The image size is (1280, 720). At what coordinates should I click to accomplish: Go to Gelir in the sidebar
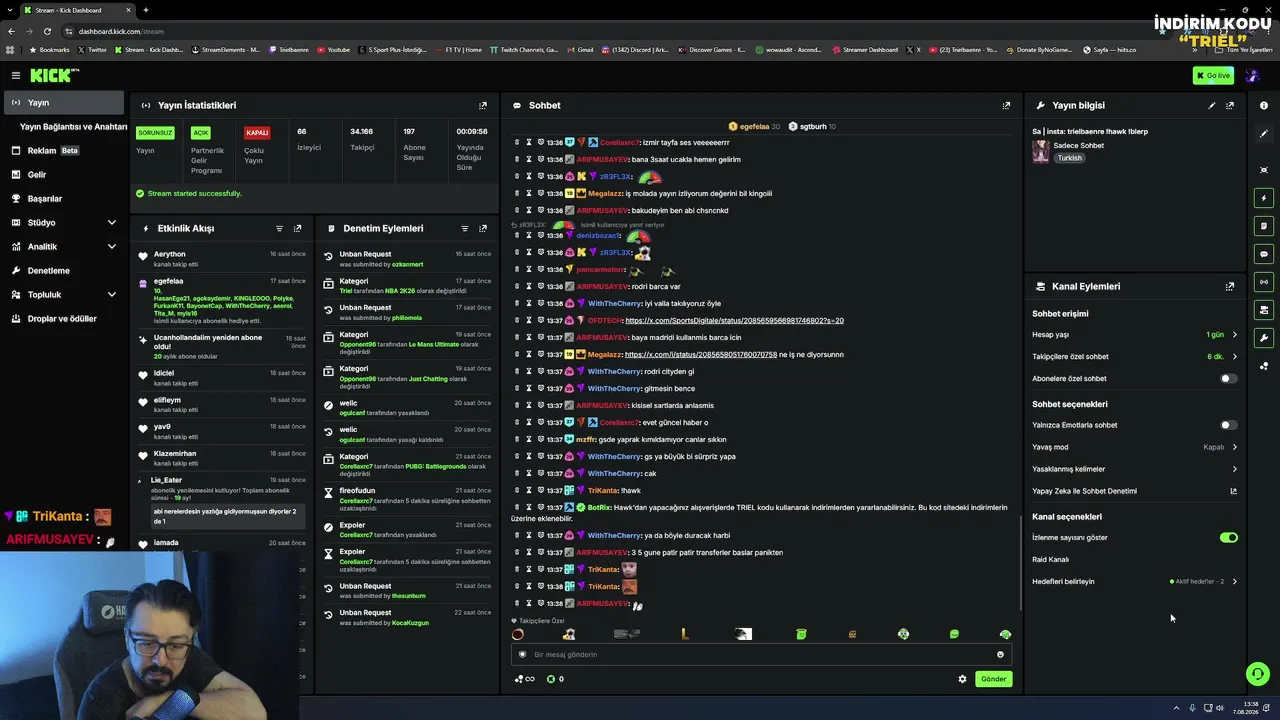tap(64, 175)
